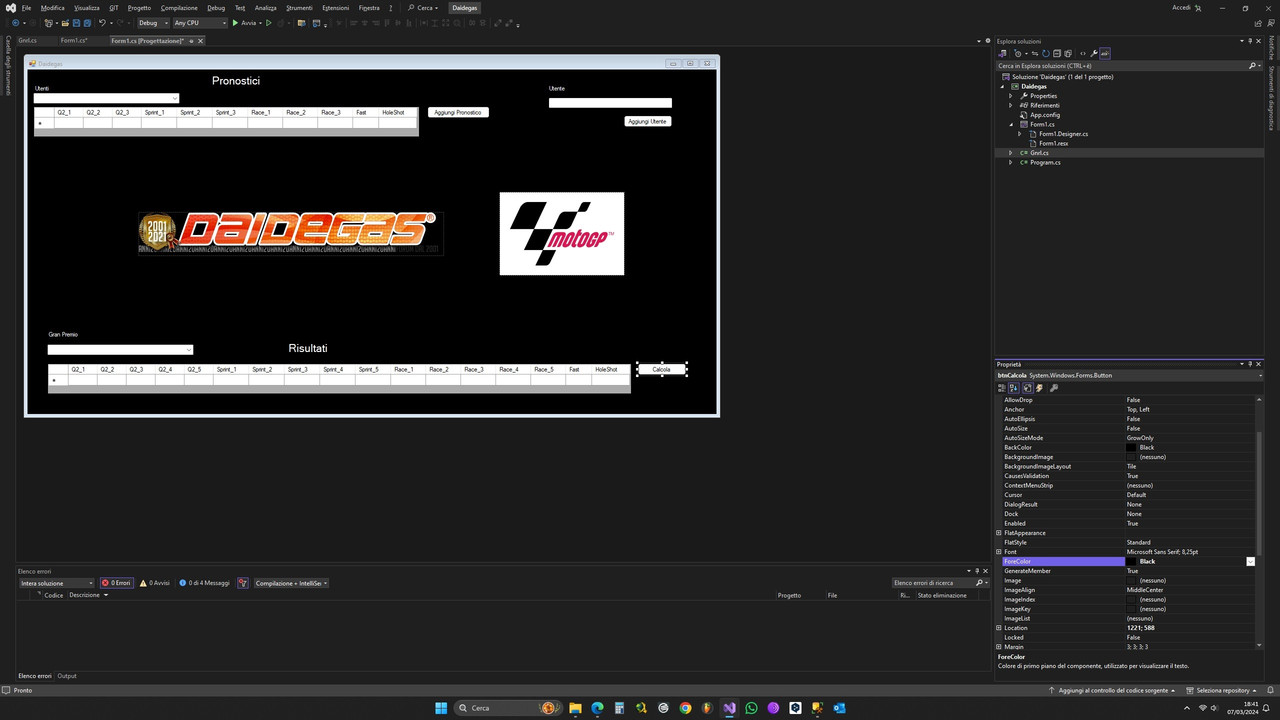Select the Aggiungi Pronostico button on the form
The width and height of the screenshot is (1280, 720).
(x=458, y=112)
